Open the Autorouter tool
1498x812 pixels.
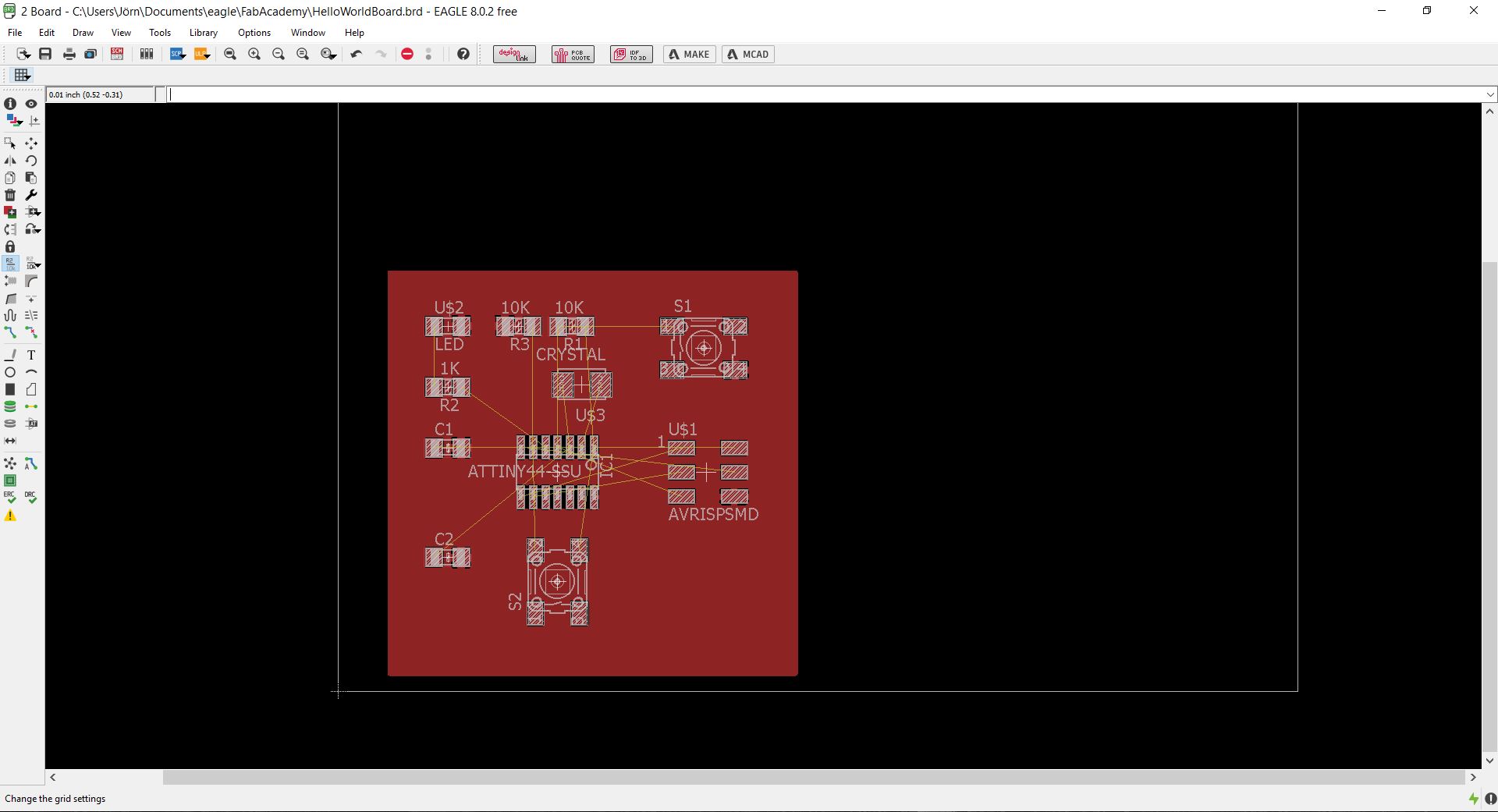[x=31, y=464]
